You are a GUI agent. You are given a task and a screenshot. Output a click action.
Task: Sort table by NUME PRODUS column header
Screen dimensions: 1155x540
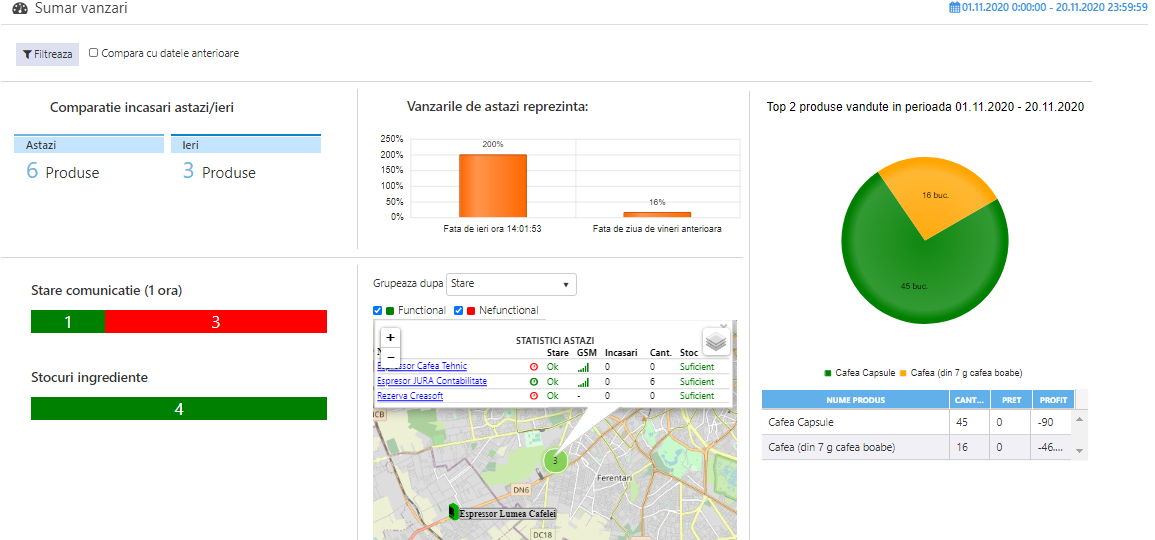[855, 400]
